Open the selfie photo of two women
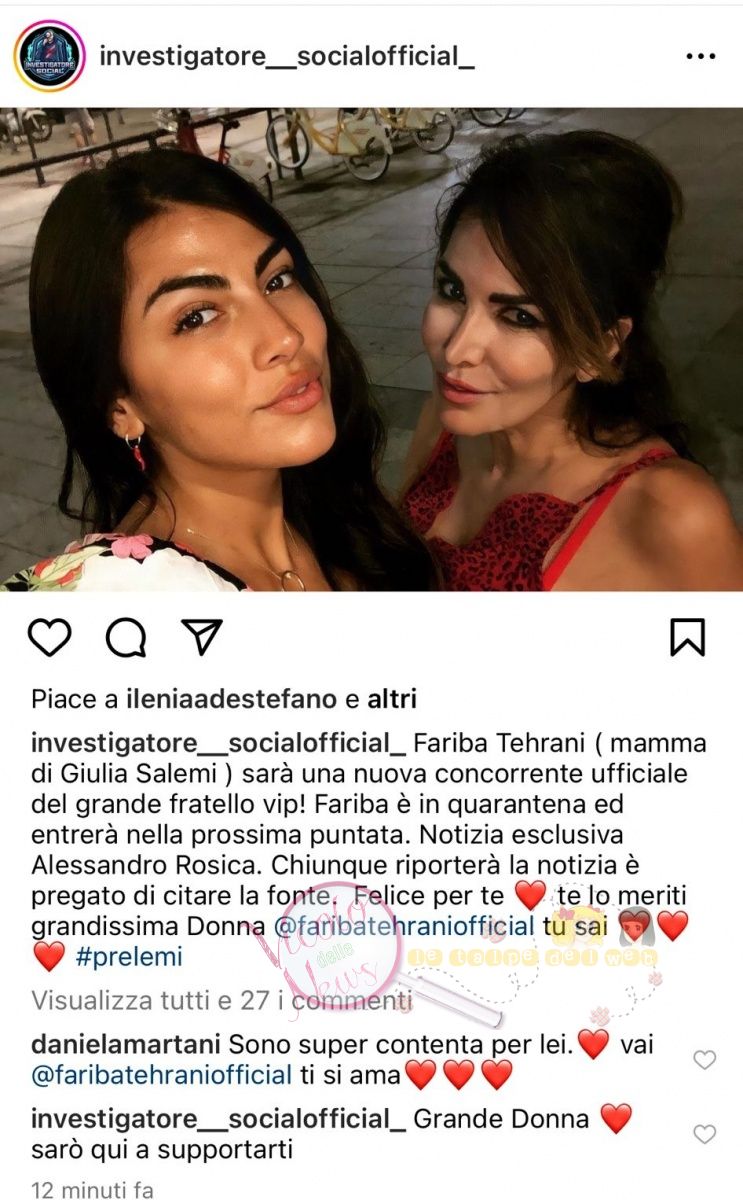Screen dimensions: 743x1200 pyautogui.click(x=371, y=349)
